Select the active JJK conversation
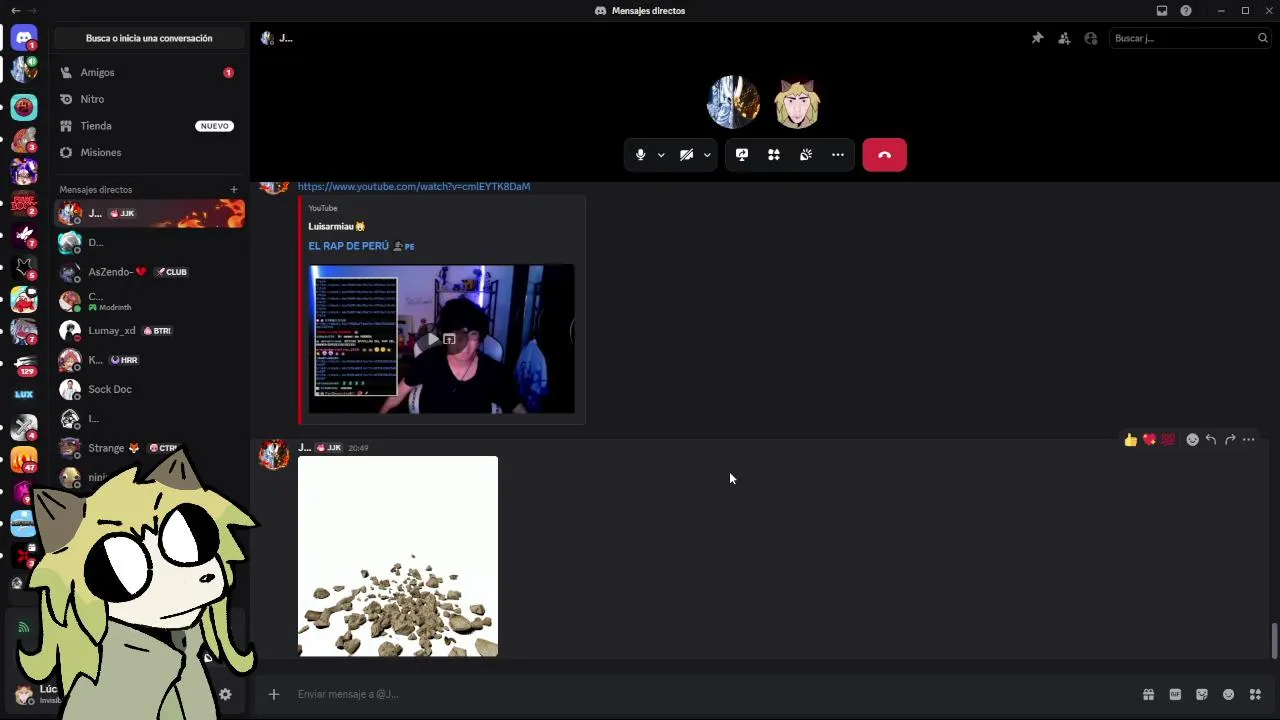The height and width of the screenshot is (720, 1280). (x=148, y=213)
